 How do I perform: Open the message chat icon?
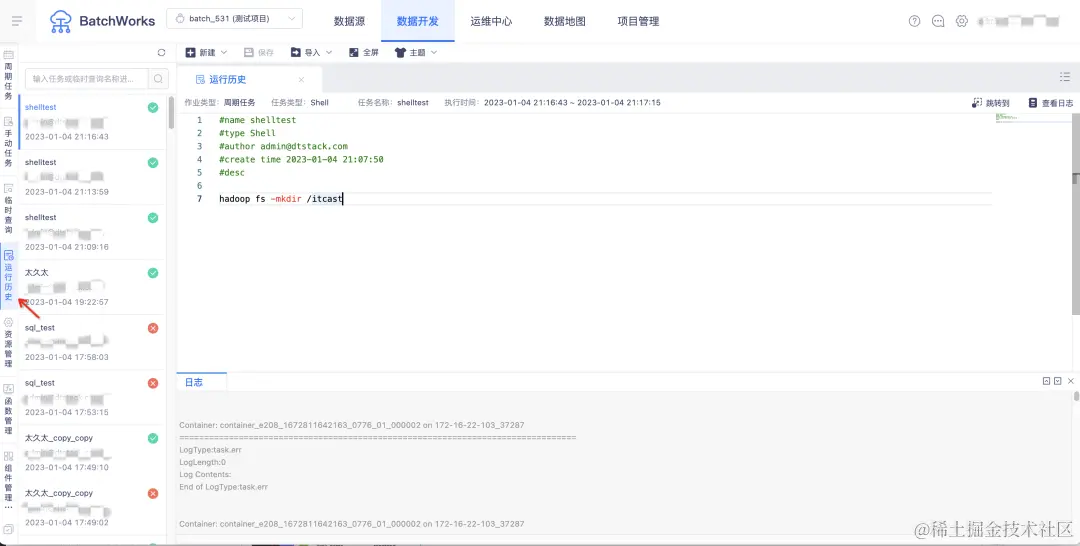[937, 21]
